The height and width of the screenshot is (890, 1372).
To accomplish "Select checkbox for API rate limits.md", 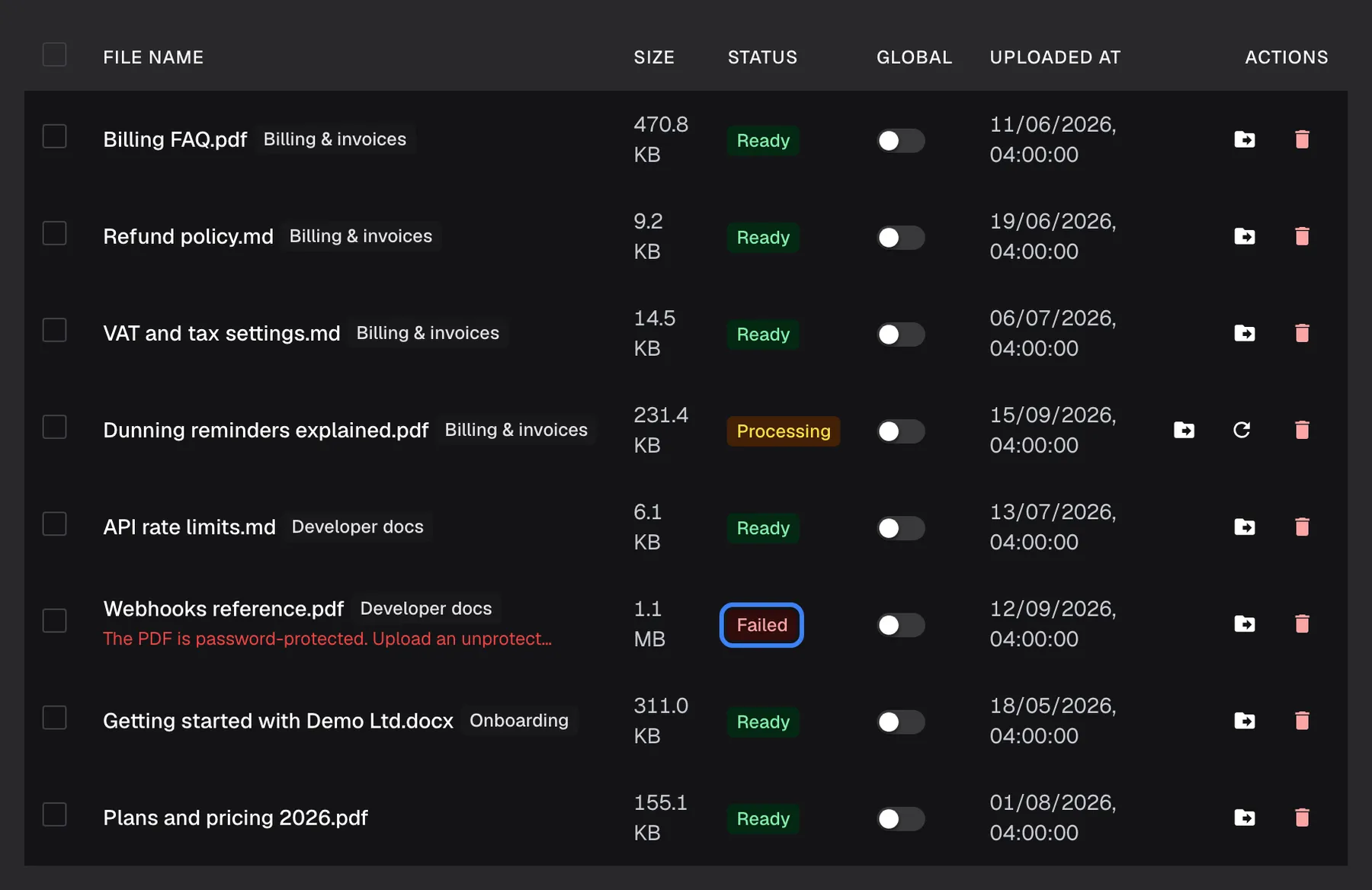I will point(54,524).
